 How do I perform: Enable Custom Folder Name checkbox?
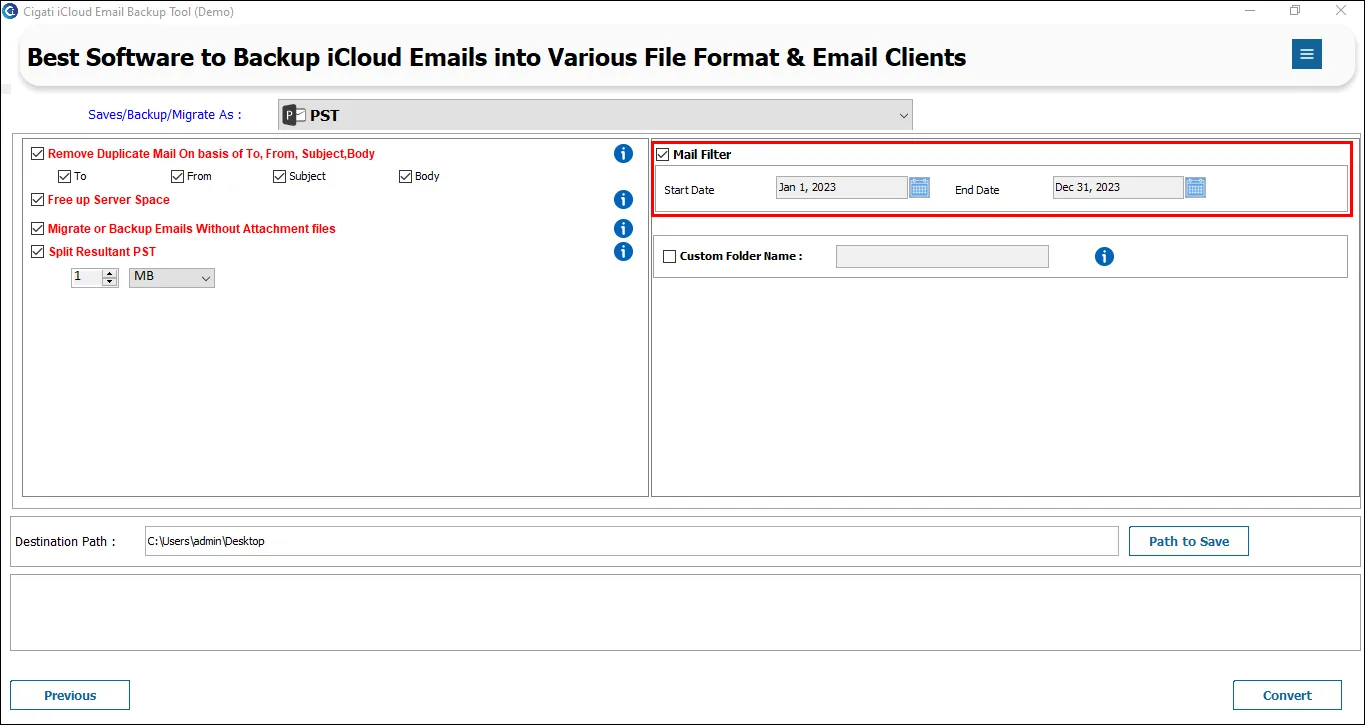coord(670,257)
